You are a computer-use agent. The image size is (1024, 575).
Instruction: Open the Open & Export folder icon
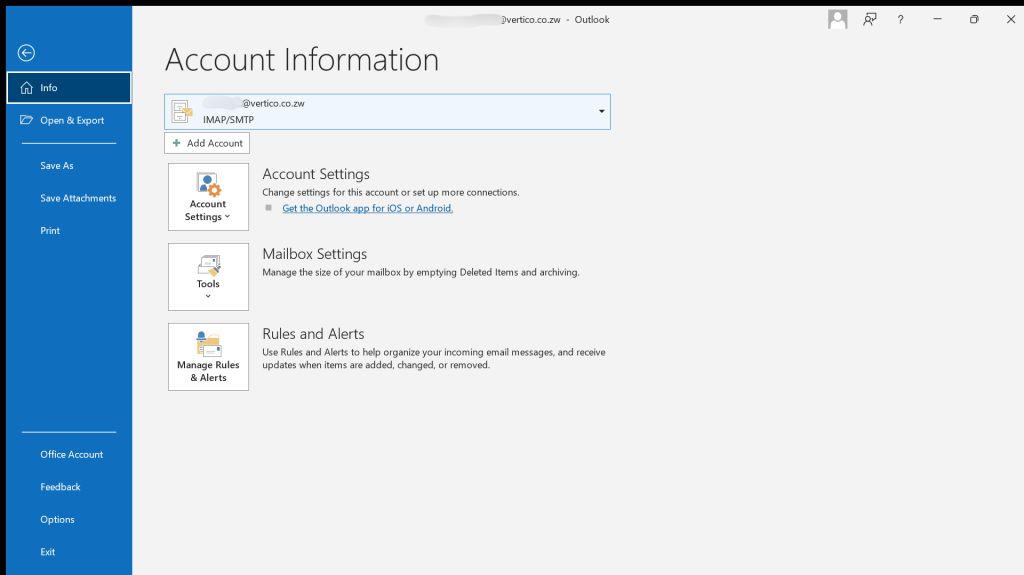point(27,120)
